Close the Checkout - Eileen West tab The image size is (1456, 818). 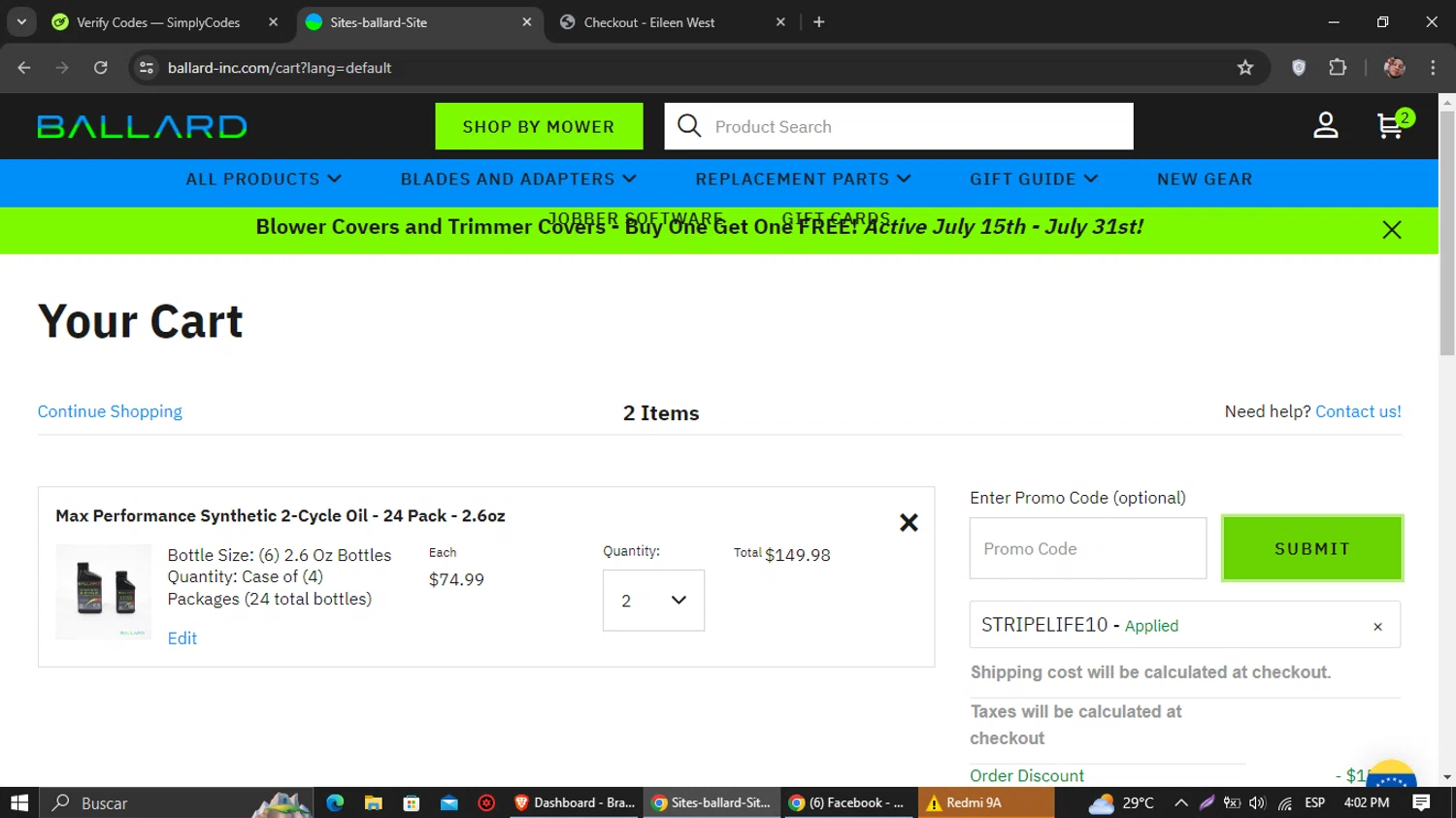click(x=780, y=22)
